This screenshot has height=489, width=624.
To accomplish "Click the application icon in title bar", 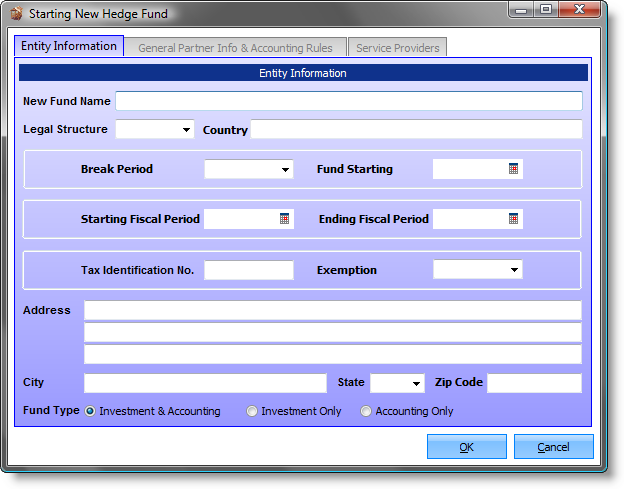I will (x=16, y=14).
